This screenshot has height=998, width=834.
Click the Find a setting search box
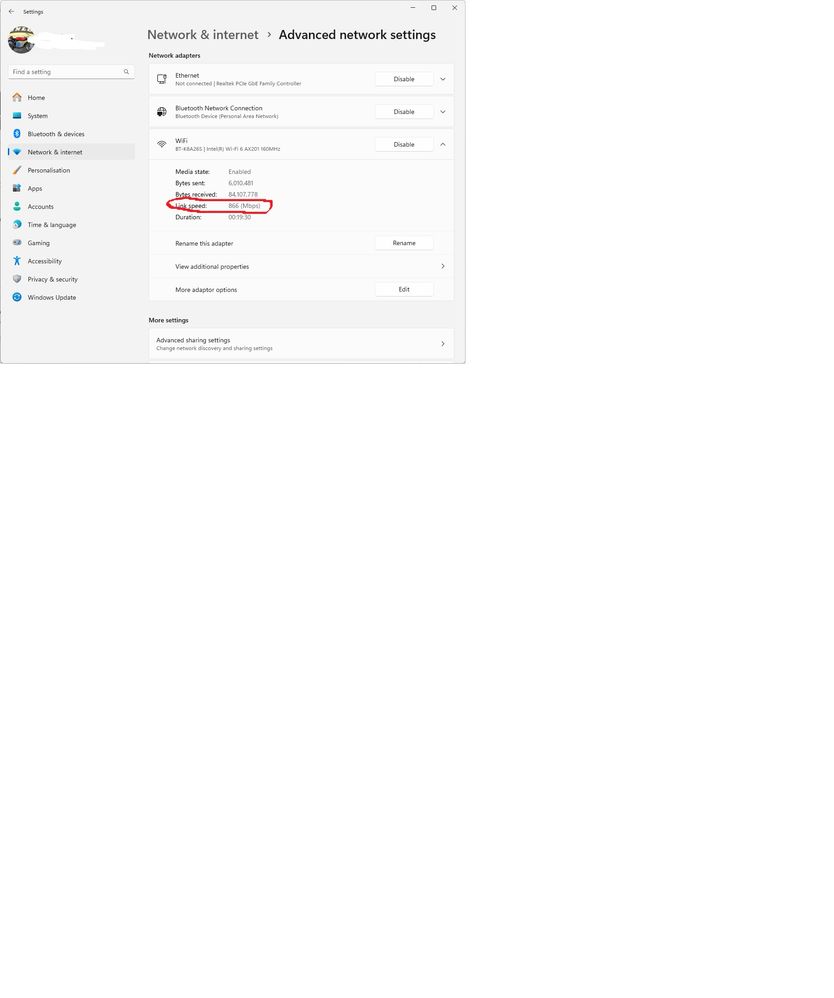(66, 72)
